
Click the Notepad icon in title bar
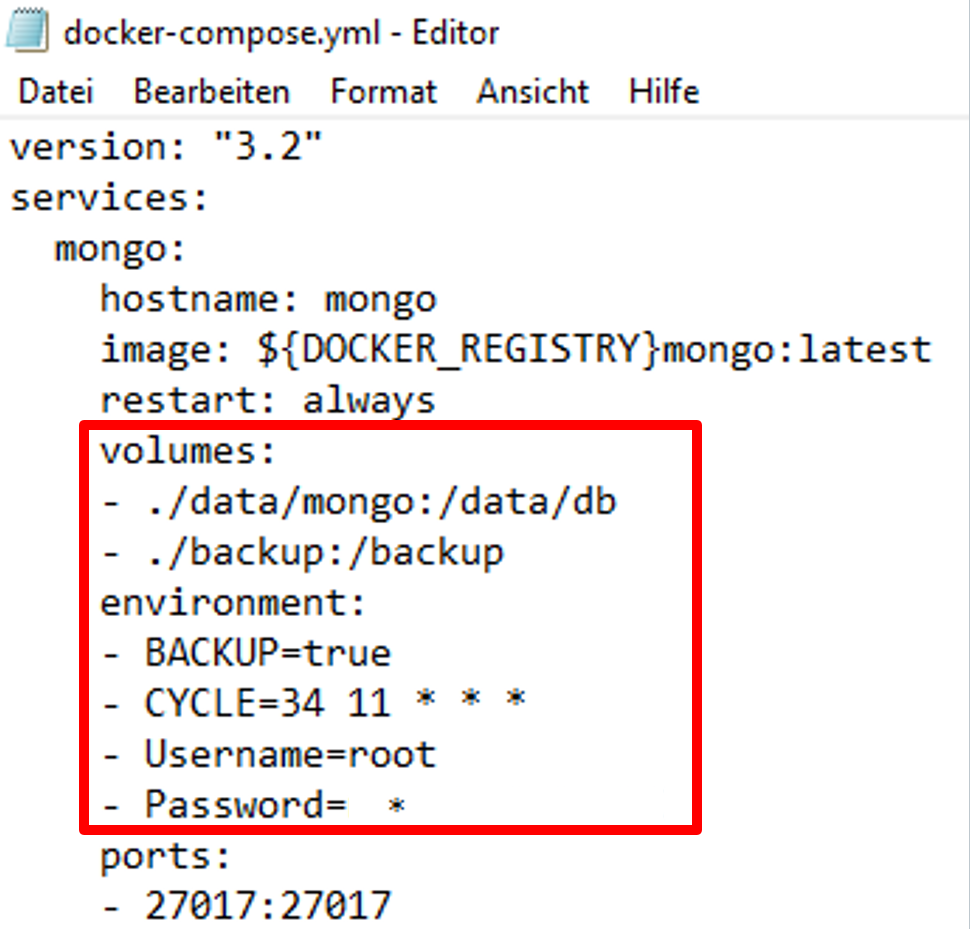(x=28, y=32)
